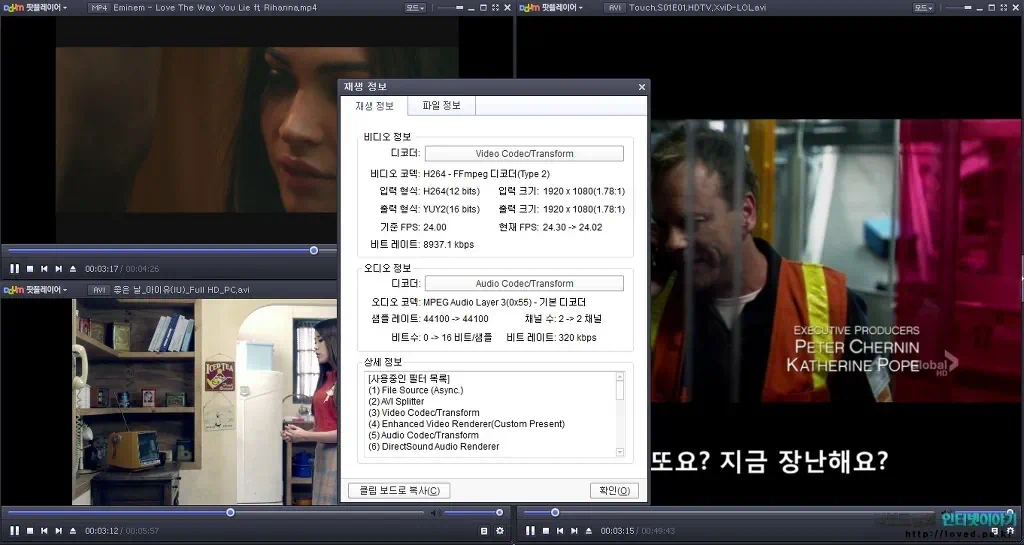The image size is (1024, 545).
Task: Adjust volume slider in IU 좋은 날 player
Action: 499,513
